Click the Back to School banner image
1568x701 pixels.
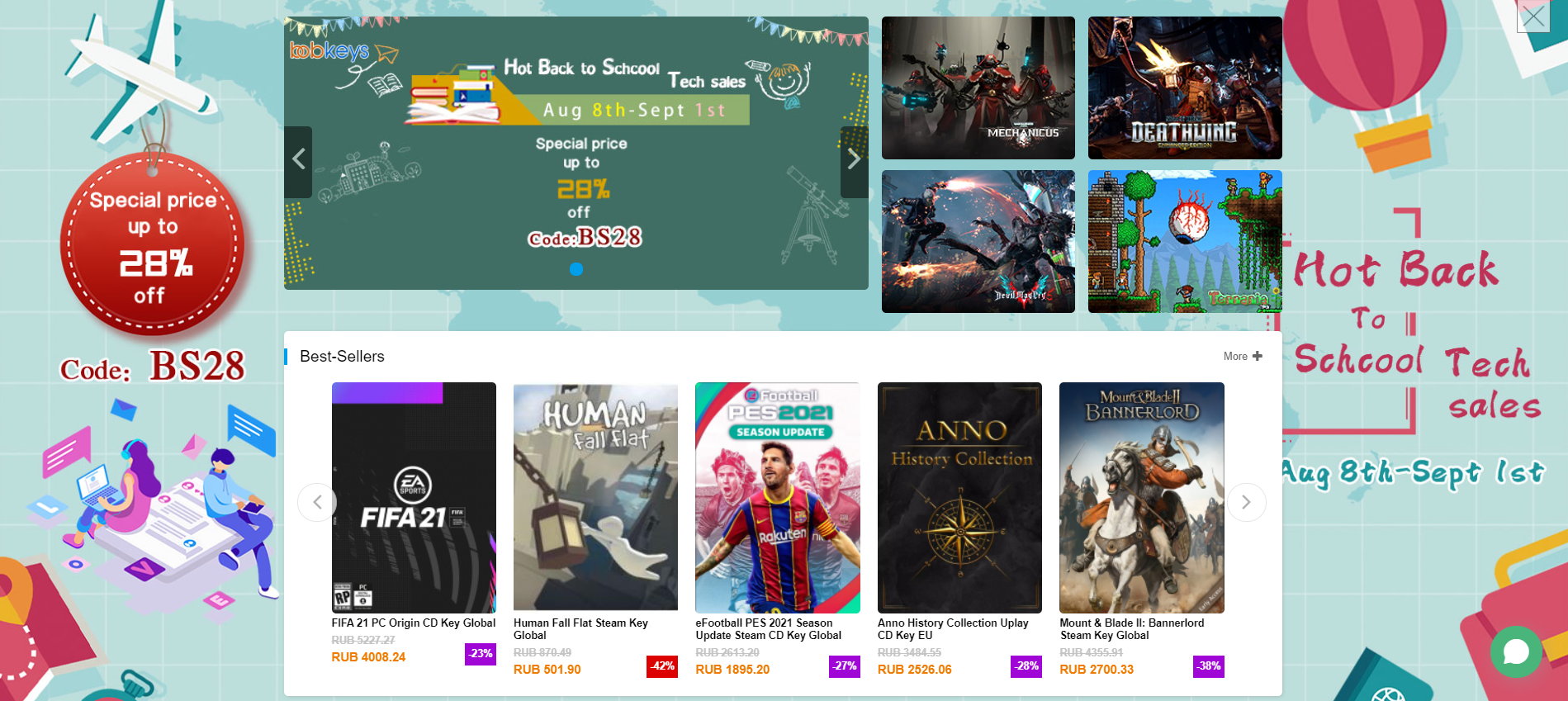click(576, 153)
